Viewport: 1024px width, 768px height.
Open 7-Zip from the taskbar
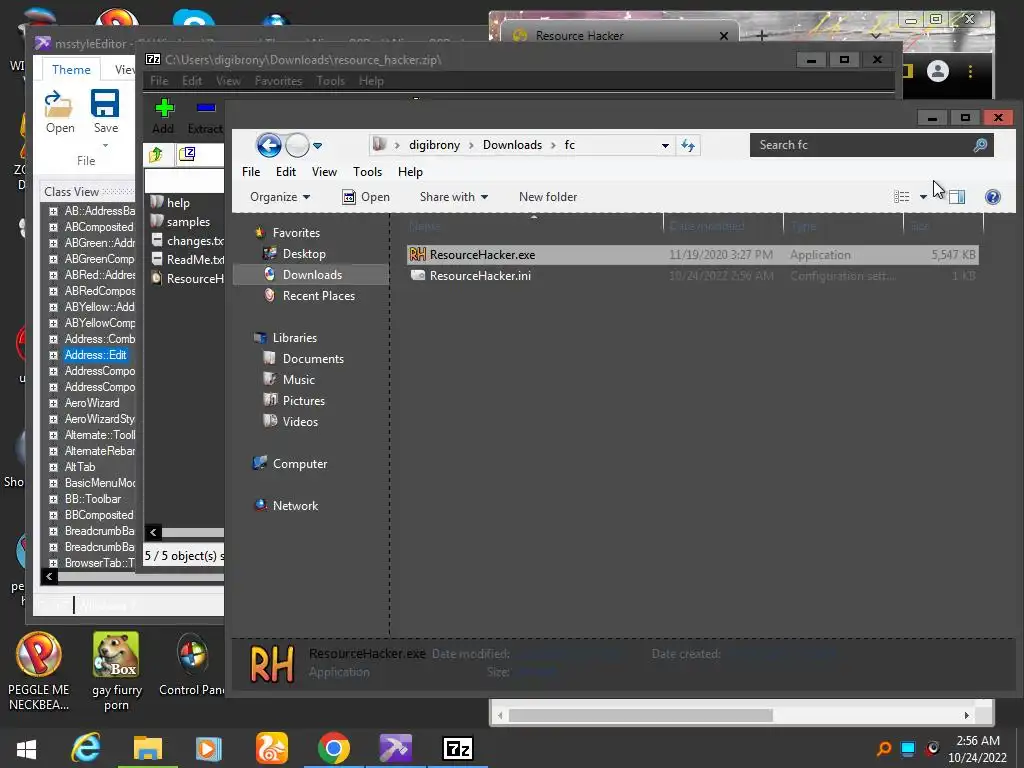point(457,748)
